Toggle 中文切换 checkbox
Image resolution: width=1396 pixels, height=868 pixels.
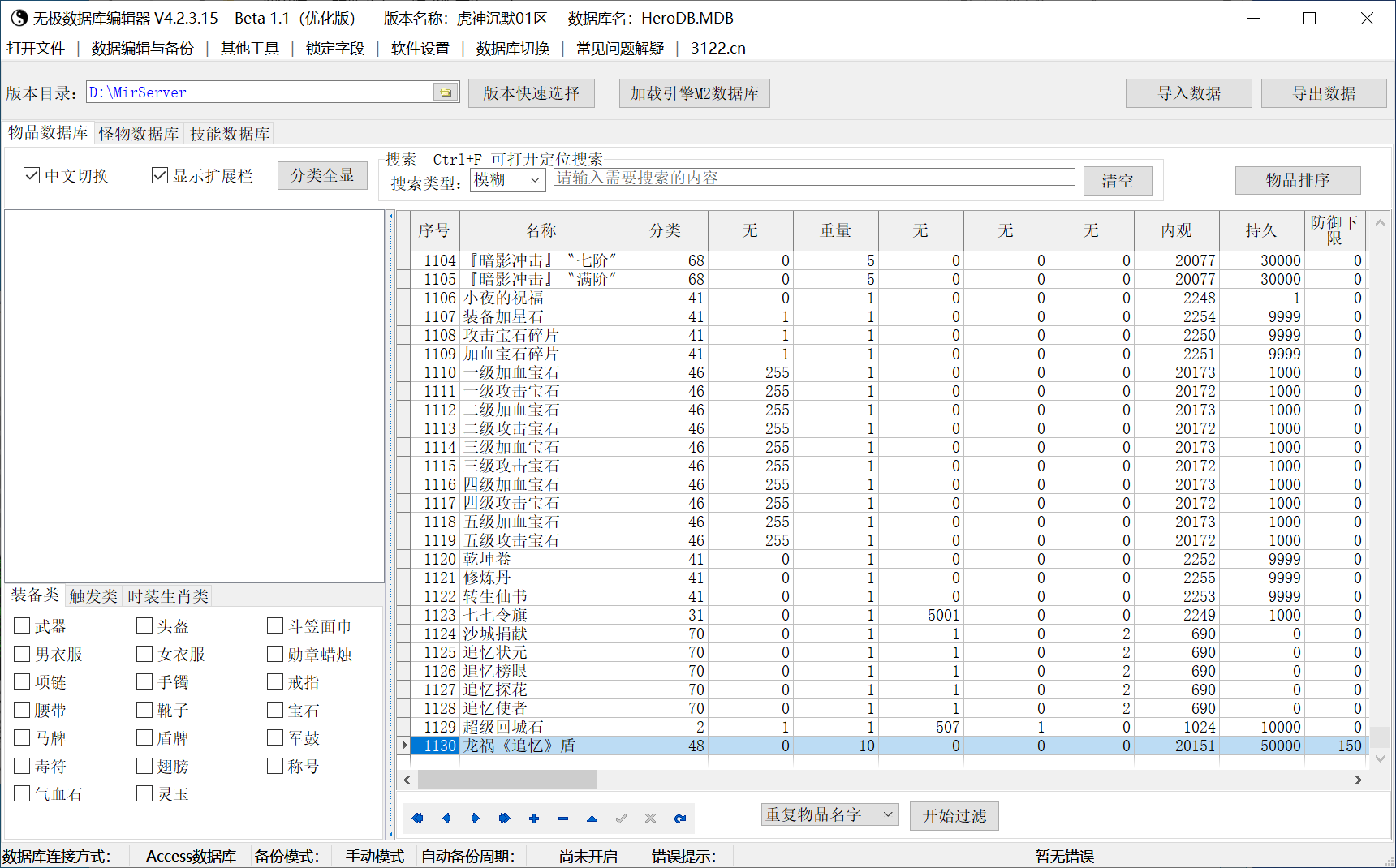pos(32,175)
